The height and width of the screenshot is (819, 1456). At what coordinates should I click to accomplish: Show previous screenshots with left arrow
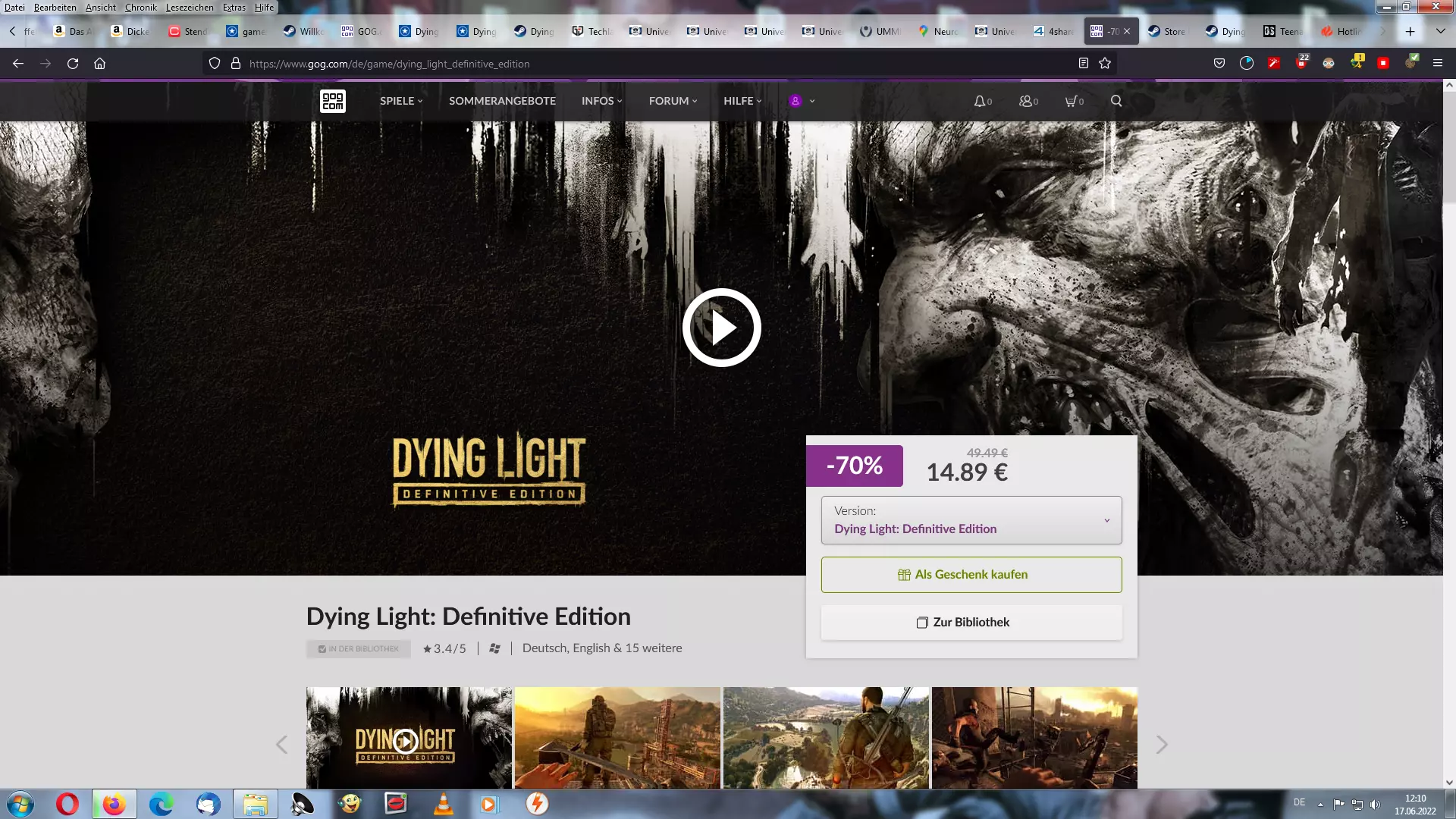282,745
